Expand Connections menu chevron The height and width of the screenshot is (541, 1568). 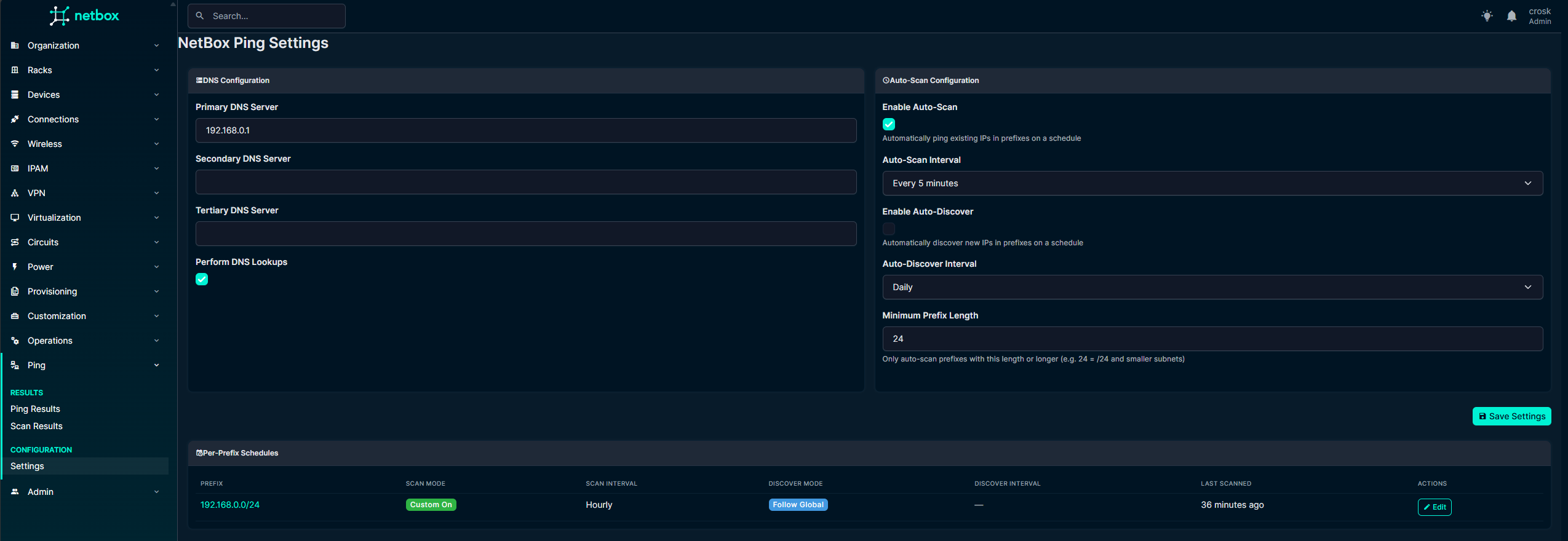click(x=156, y=119)
